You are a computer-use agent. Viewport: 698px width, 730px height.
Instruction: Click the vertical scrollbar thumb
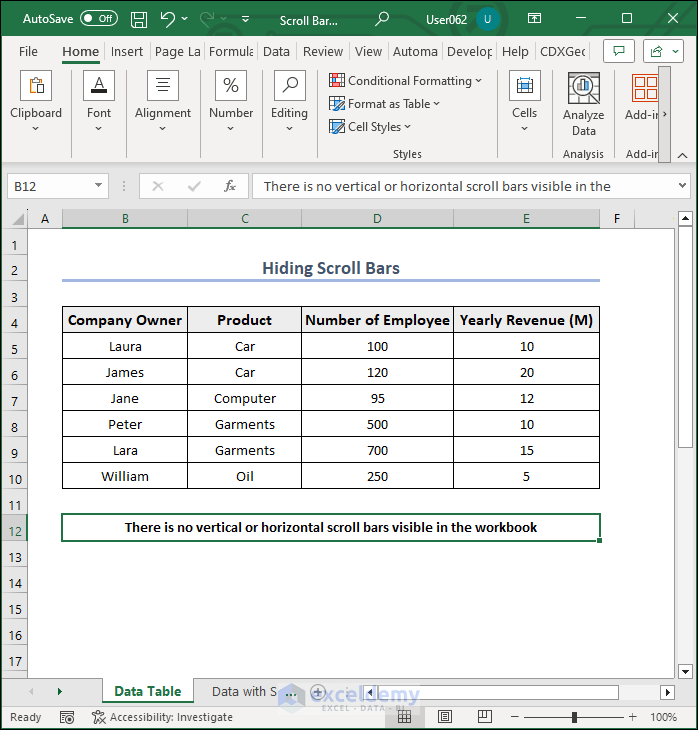685,337
